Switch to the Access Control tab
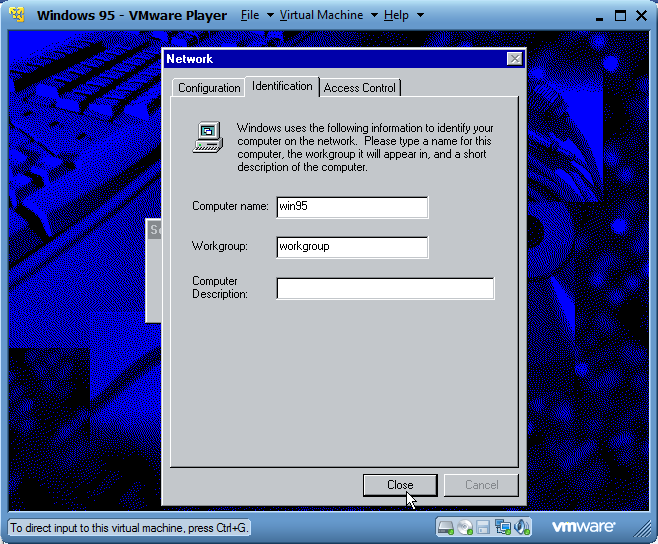Viewport: 658px width, 544px height. coord(360,88)
